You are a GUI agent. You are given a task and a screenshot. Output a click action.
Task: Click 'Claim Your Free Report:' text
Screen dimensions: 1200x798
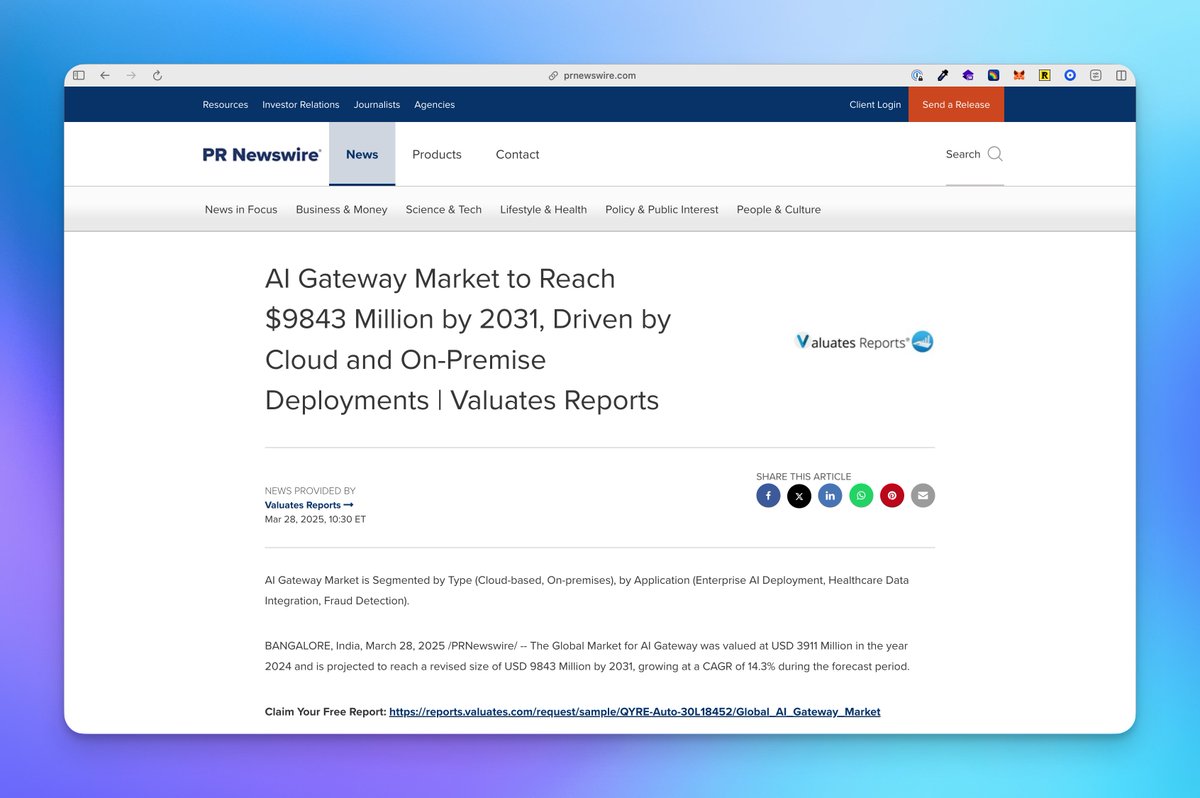[325, 712]
